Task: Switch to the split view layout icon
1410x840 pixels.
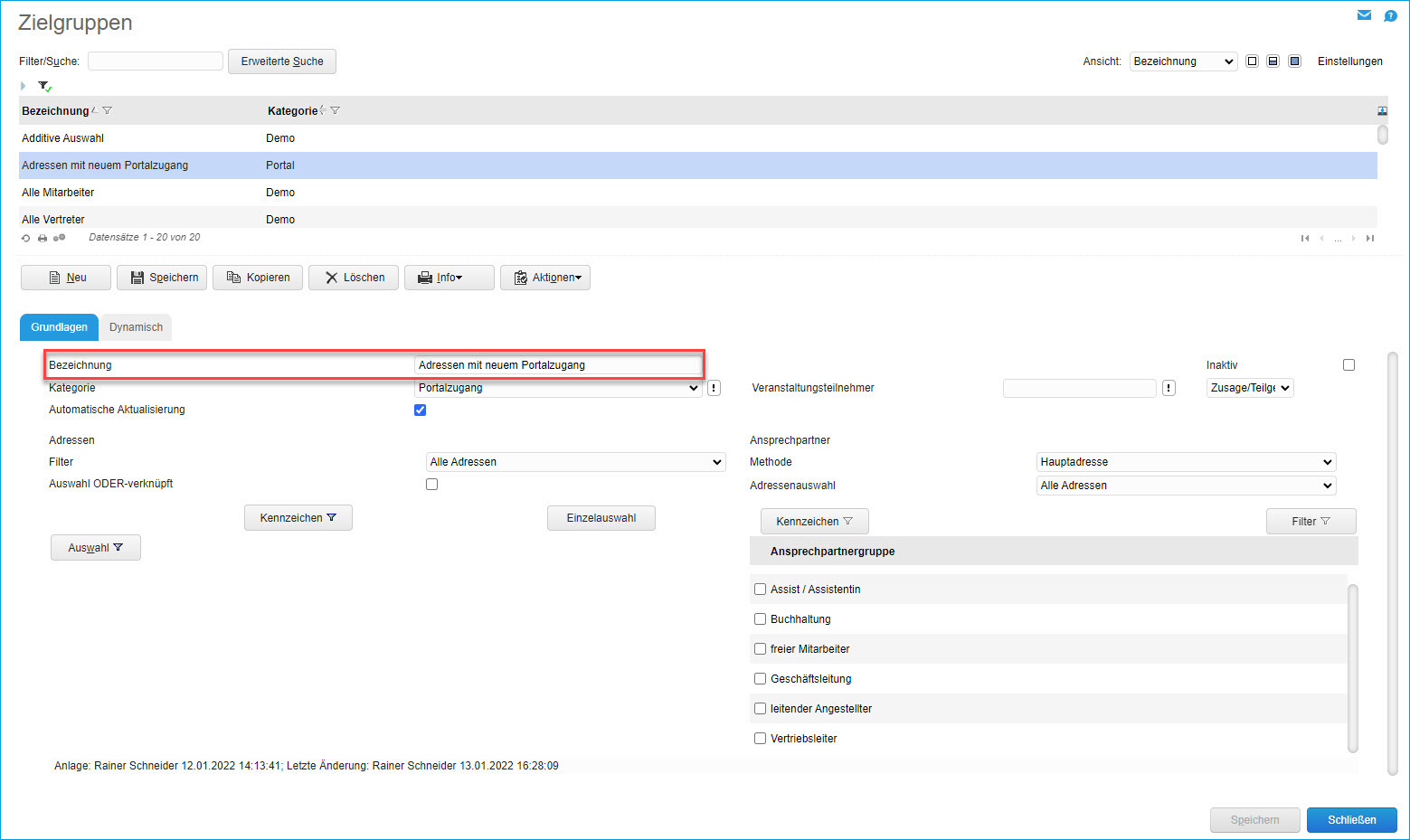Action: tap(1273, 61)
